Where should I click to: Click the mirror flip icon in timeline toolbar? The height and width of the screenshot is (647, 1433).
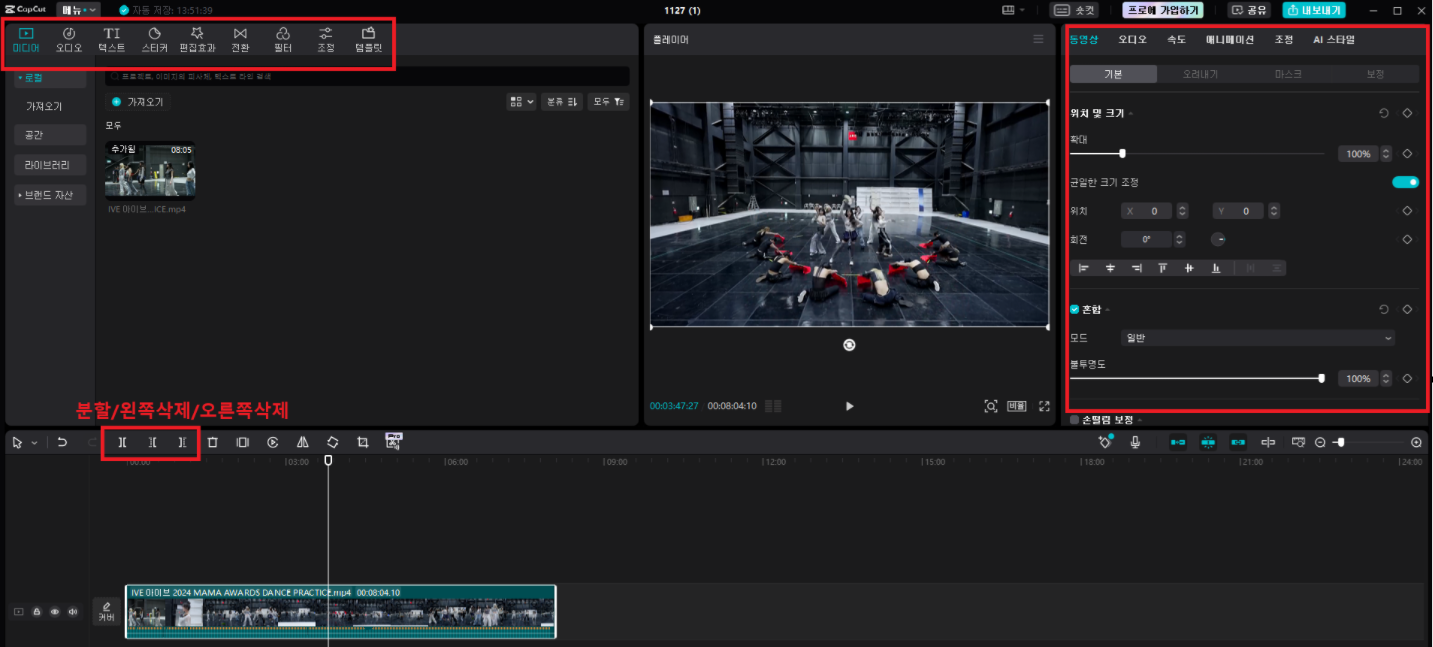(302, 441)
